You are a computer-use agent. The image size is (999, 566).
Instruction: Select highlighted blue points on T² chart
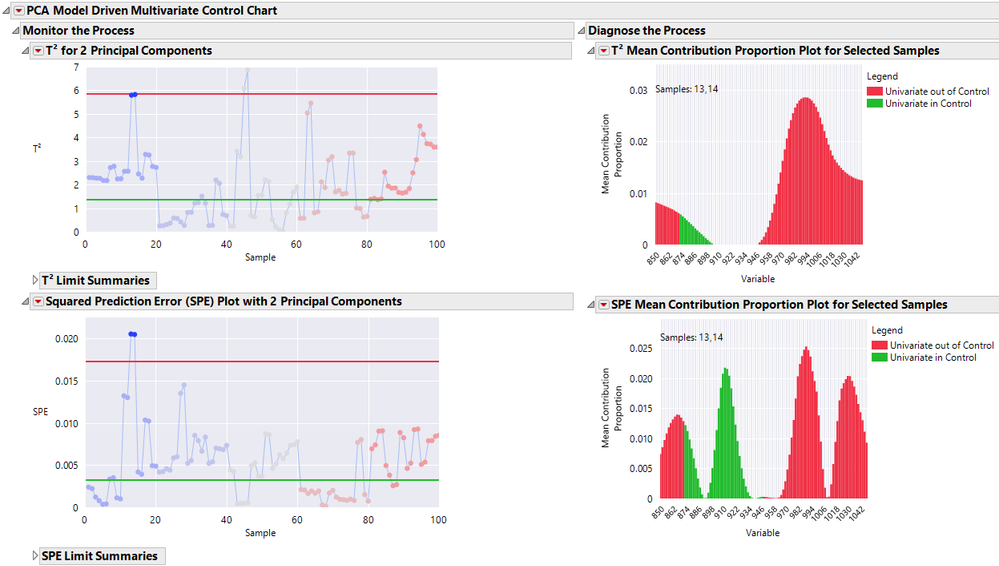[133, 94]
